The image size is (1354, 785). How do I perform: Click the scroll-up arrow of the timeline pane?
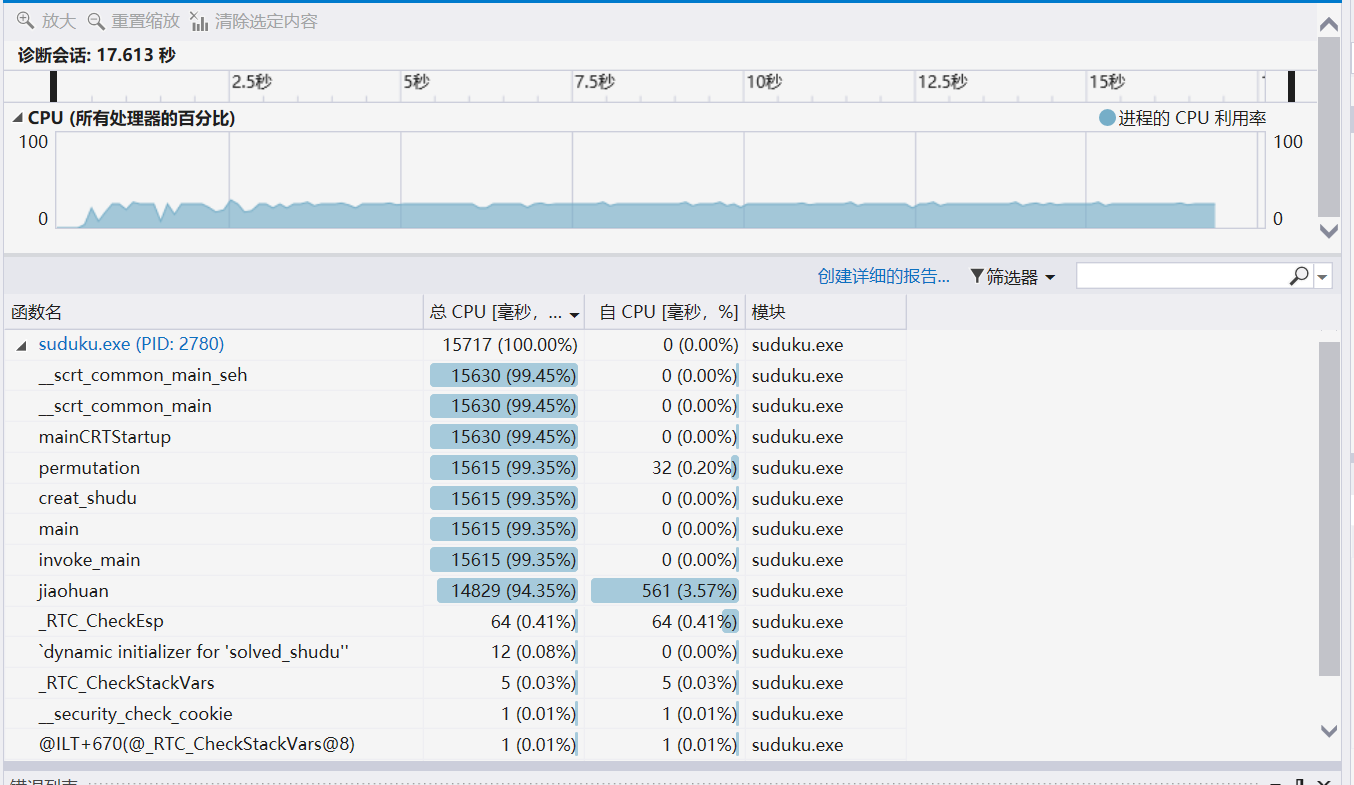(1329, 25)
